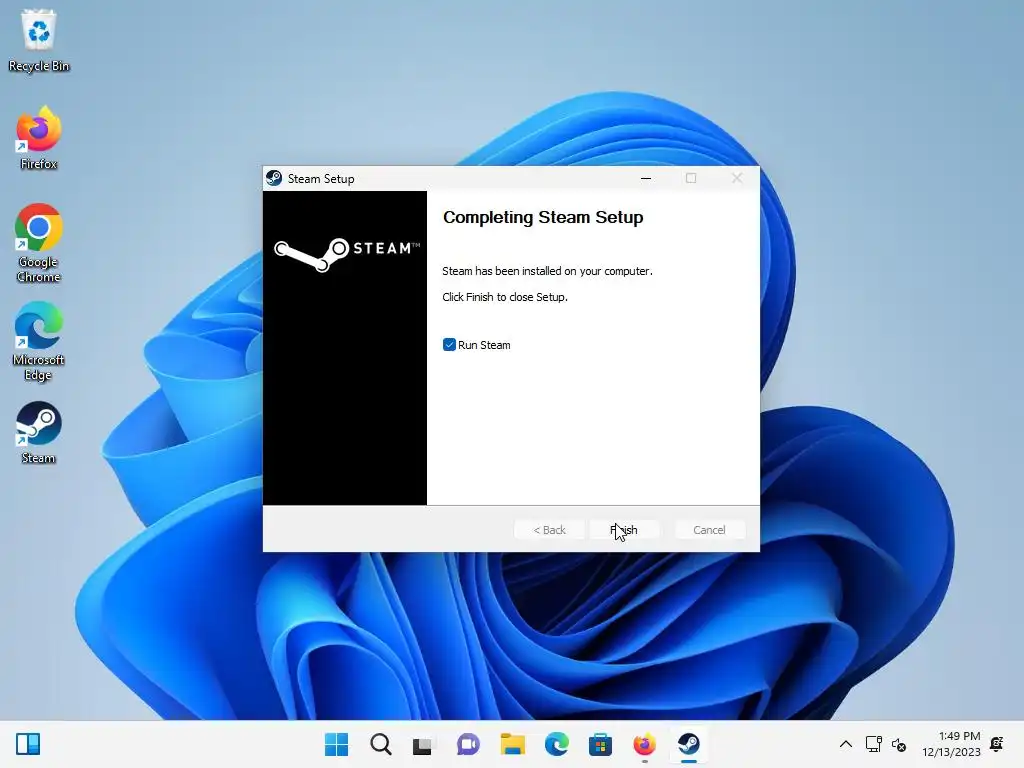Select the Microsoft Edge desktop shortcut
The image size is (1024, 768).
[x=39, y=341]
